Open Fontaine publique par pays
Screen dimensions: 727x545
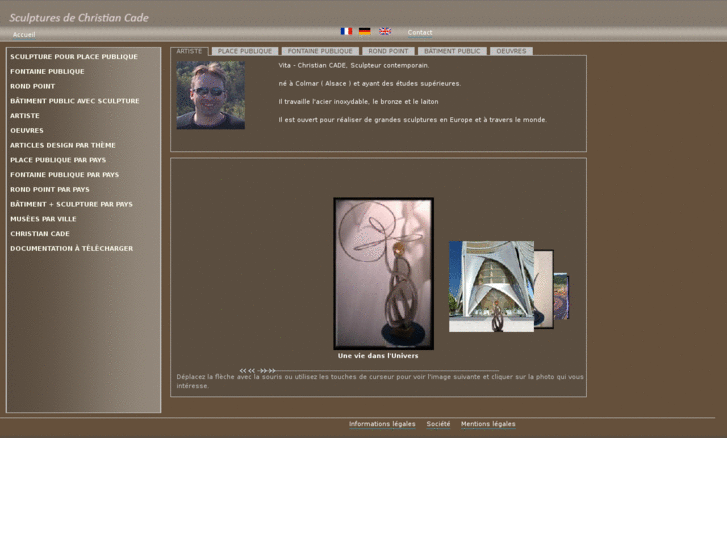64,175
